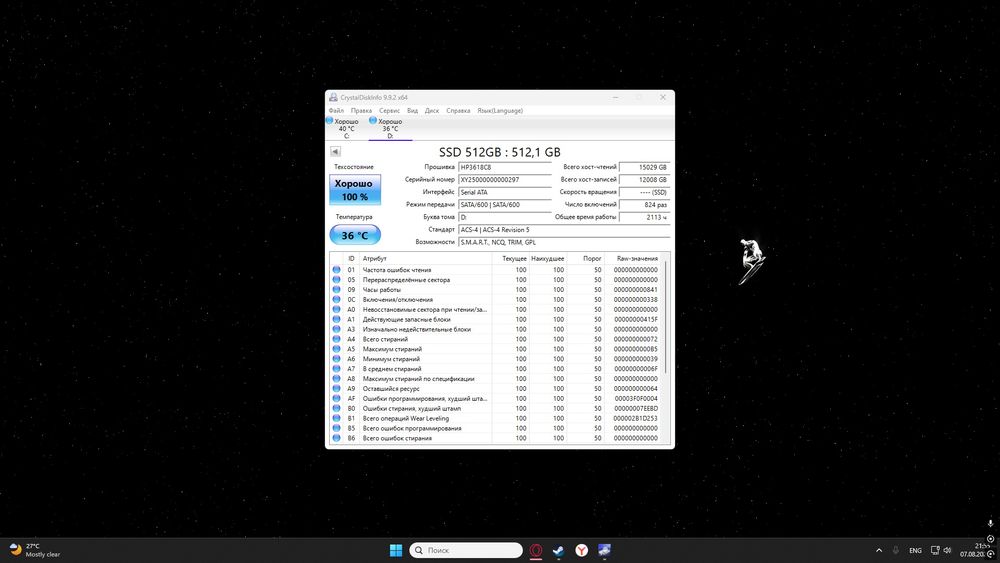The width and height of the screenshot is (1000, 563).
Task: Click the Raw-значения column header
Action: point(634,258)
